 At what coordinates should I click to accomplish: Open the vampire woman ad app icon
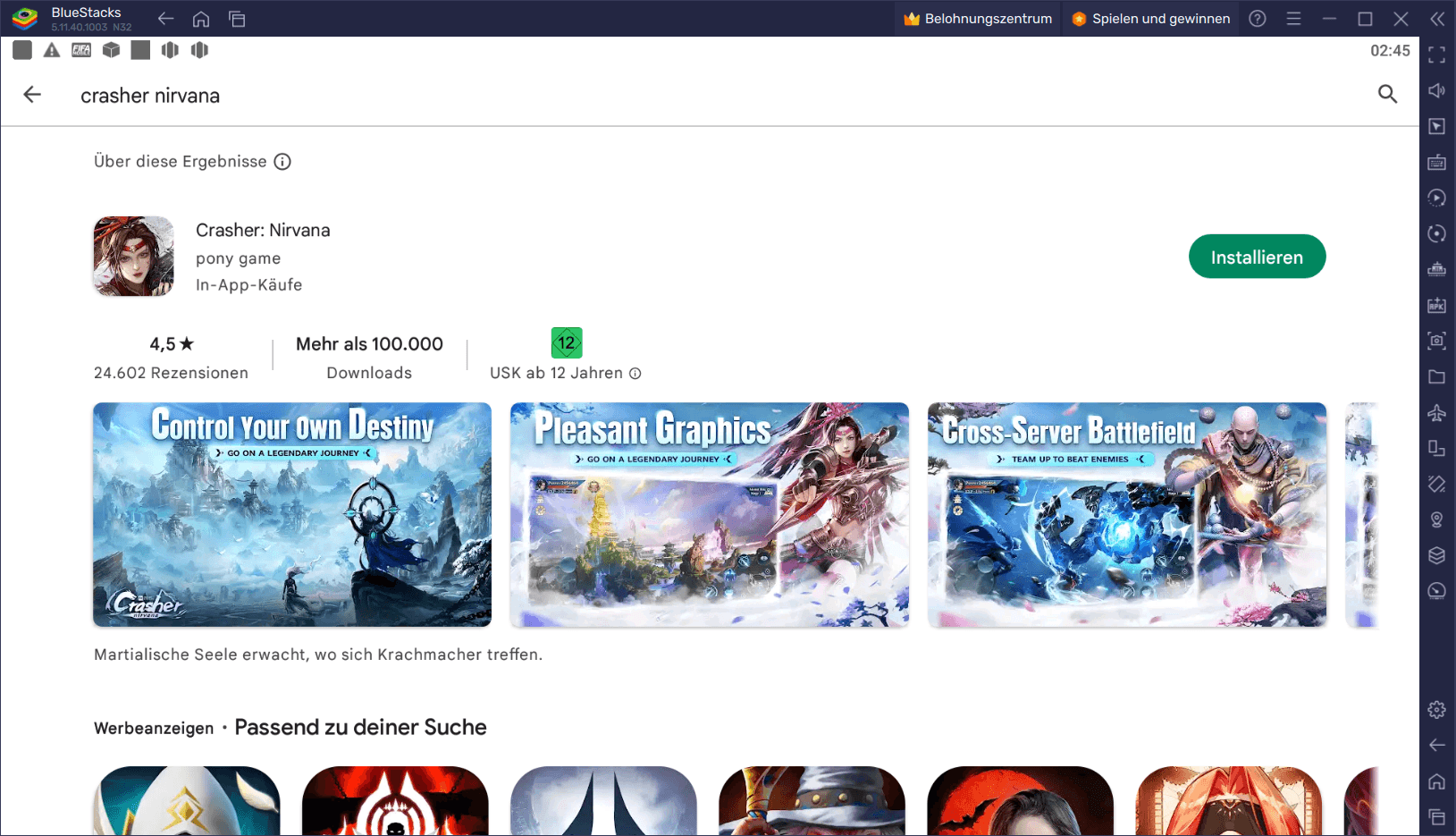click(1021, 801)
